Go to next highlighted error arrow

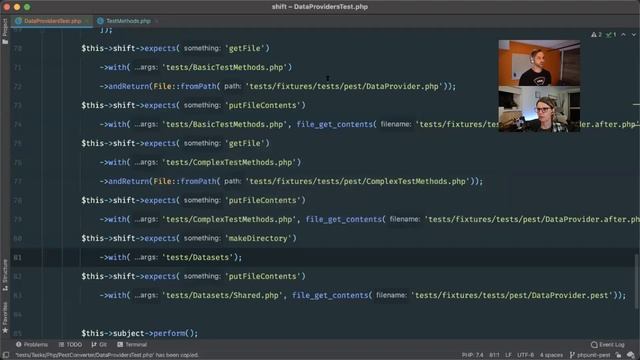tap(633, 35)
